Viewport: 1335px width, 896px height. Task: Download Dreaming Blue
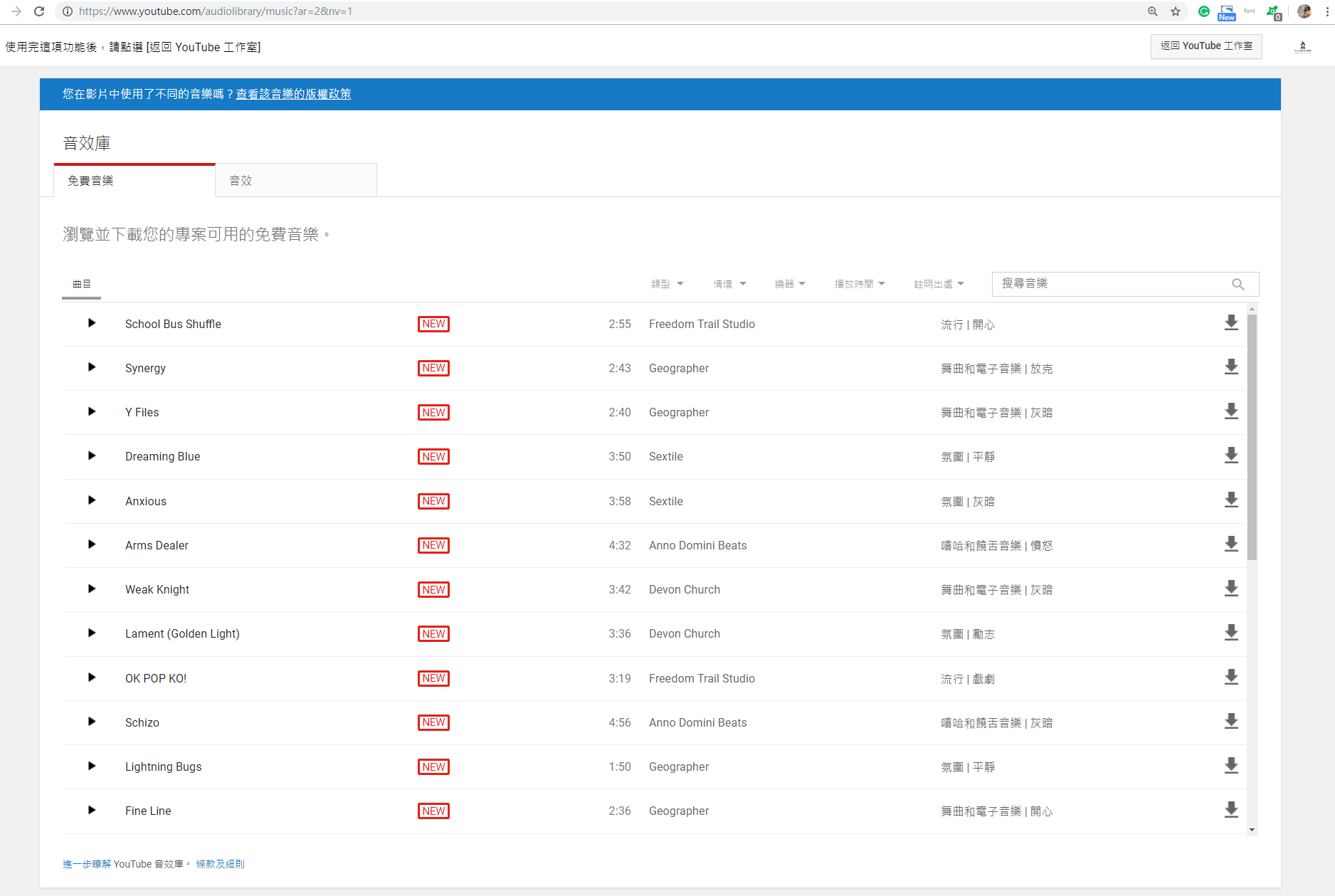[1231, 455]
